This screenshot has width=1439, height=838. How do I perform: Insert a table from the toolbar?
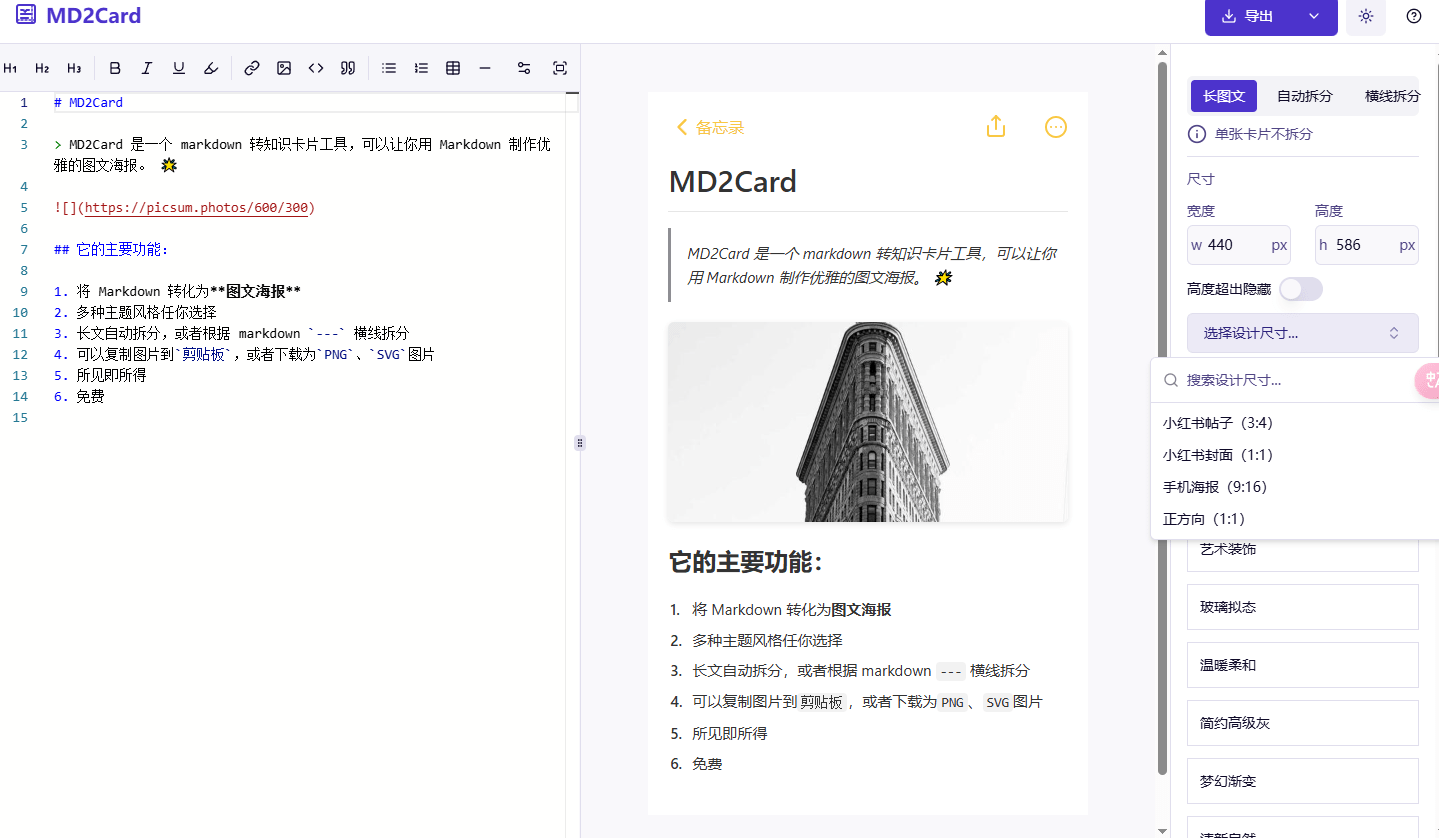(x=453, y=68)
